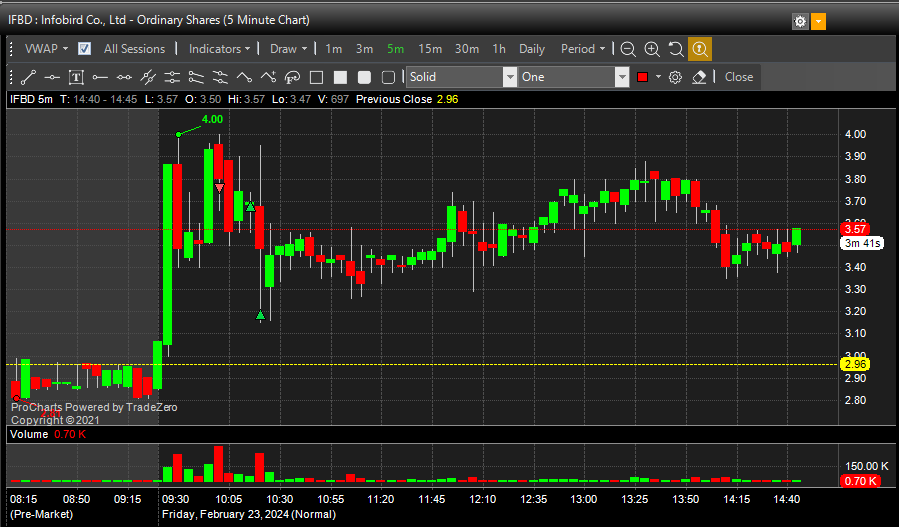Close the drawing toolbar
899x527 pixels.
738,77
